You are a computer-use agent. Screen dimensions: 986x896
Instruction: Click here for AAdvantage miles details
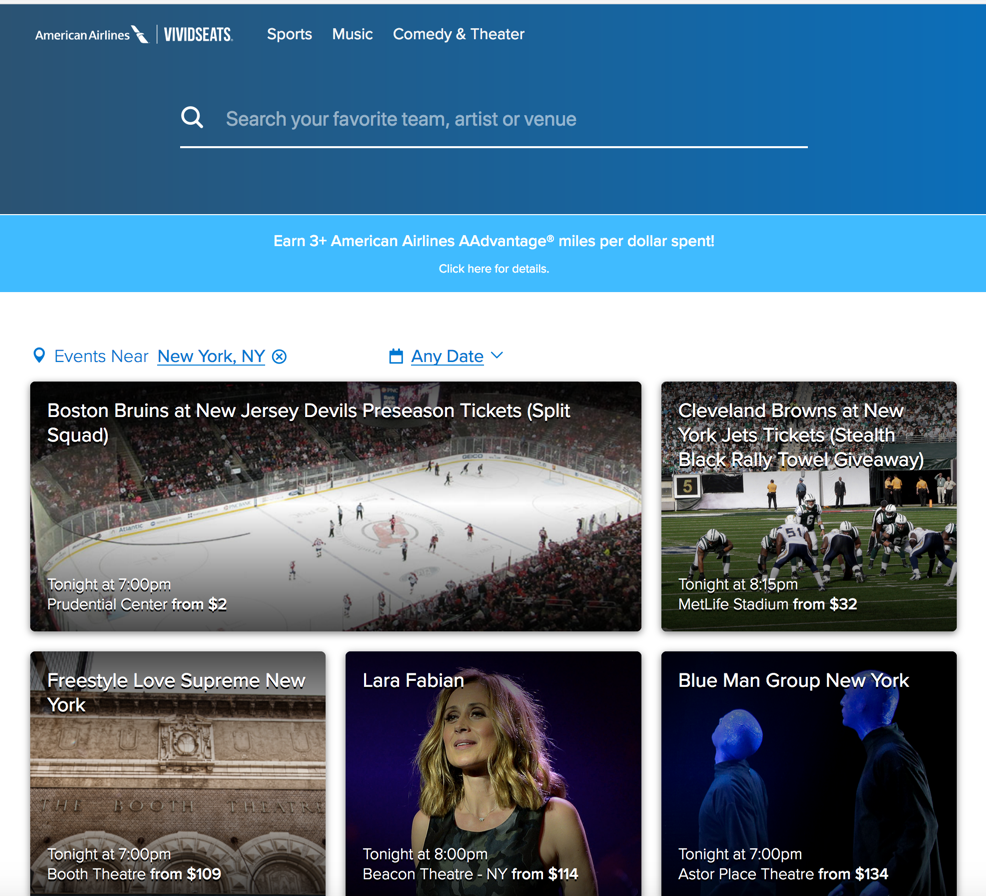[493, 269]
